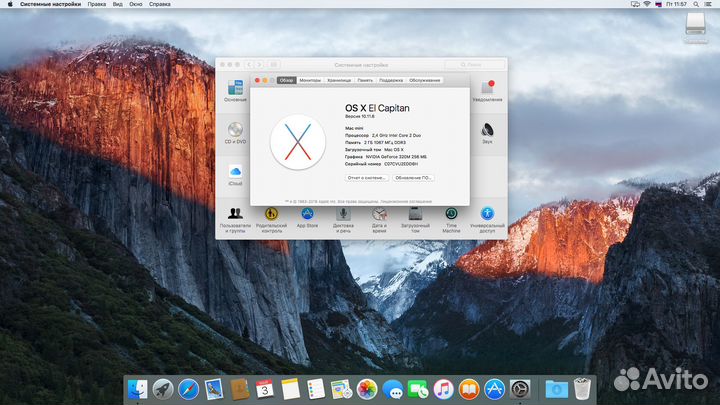
Task: Open CD и DVD preferences pane
Action: (235, 133)
